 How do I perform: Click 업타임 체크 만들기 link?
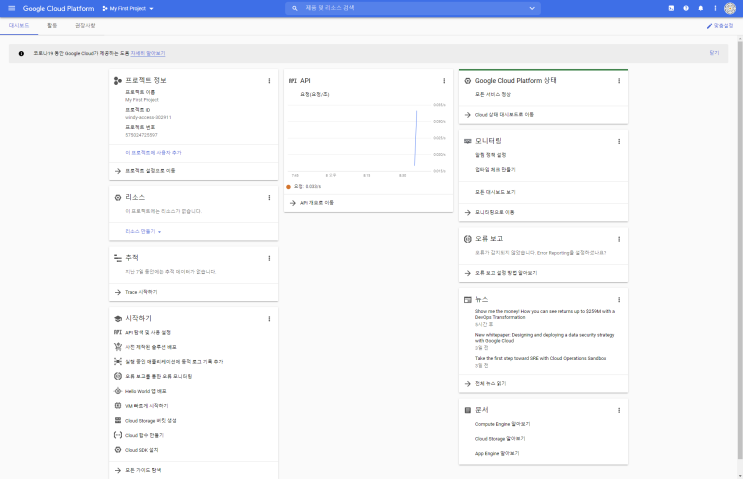tap(495, 170)
